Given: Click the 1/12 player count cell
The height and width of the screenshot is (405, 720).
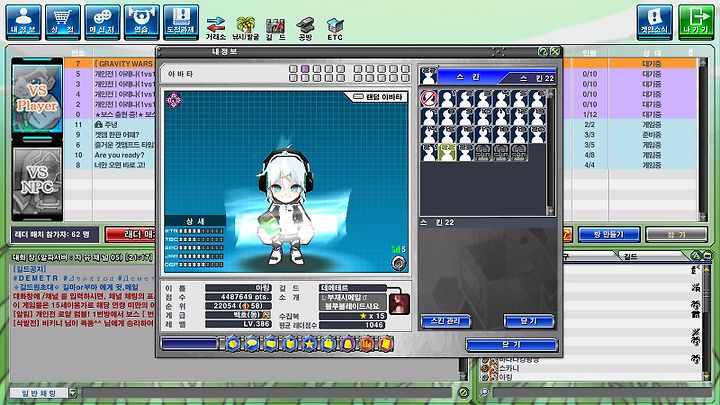Looking at the screenshot, I should [x=590, y=114].
